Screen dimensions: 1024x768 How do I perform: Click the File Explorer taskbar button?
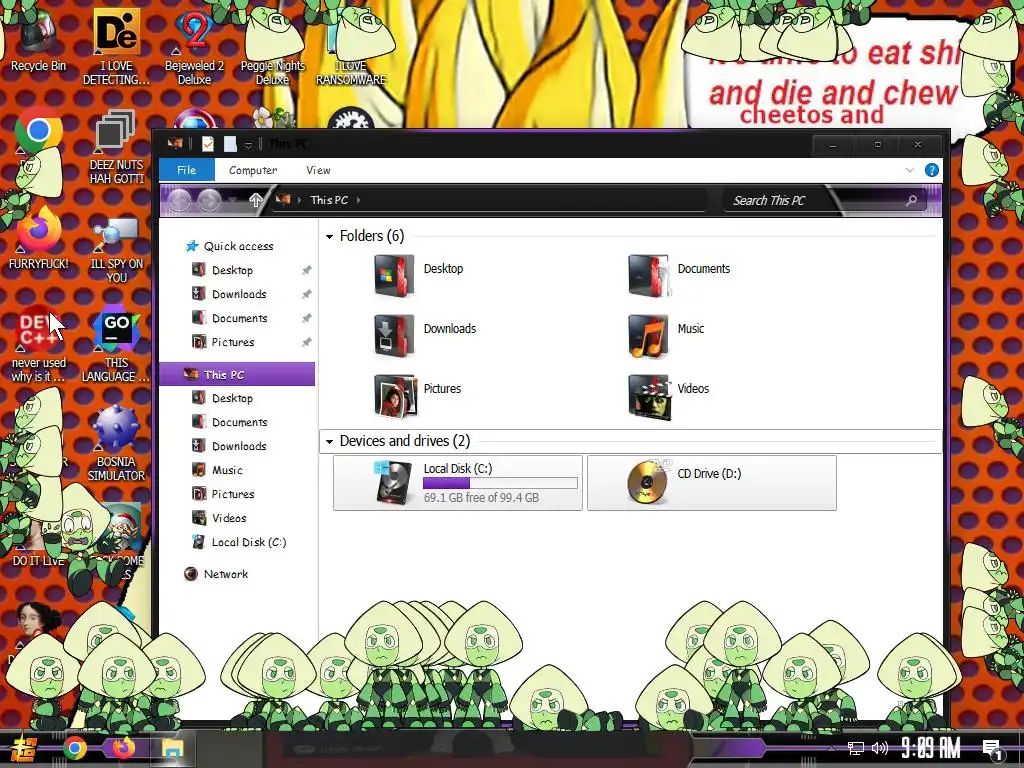(172, 748)
